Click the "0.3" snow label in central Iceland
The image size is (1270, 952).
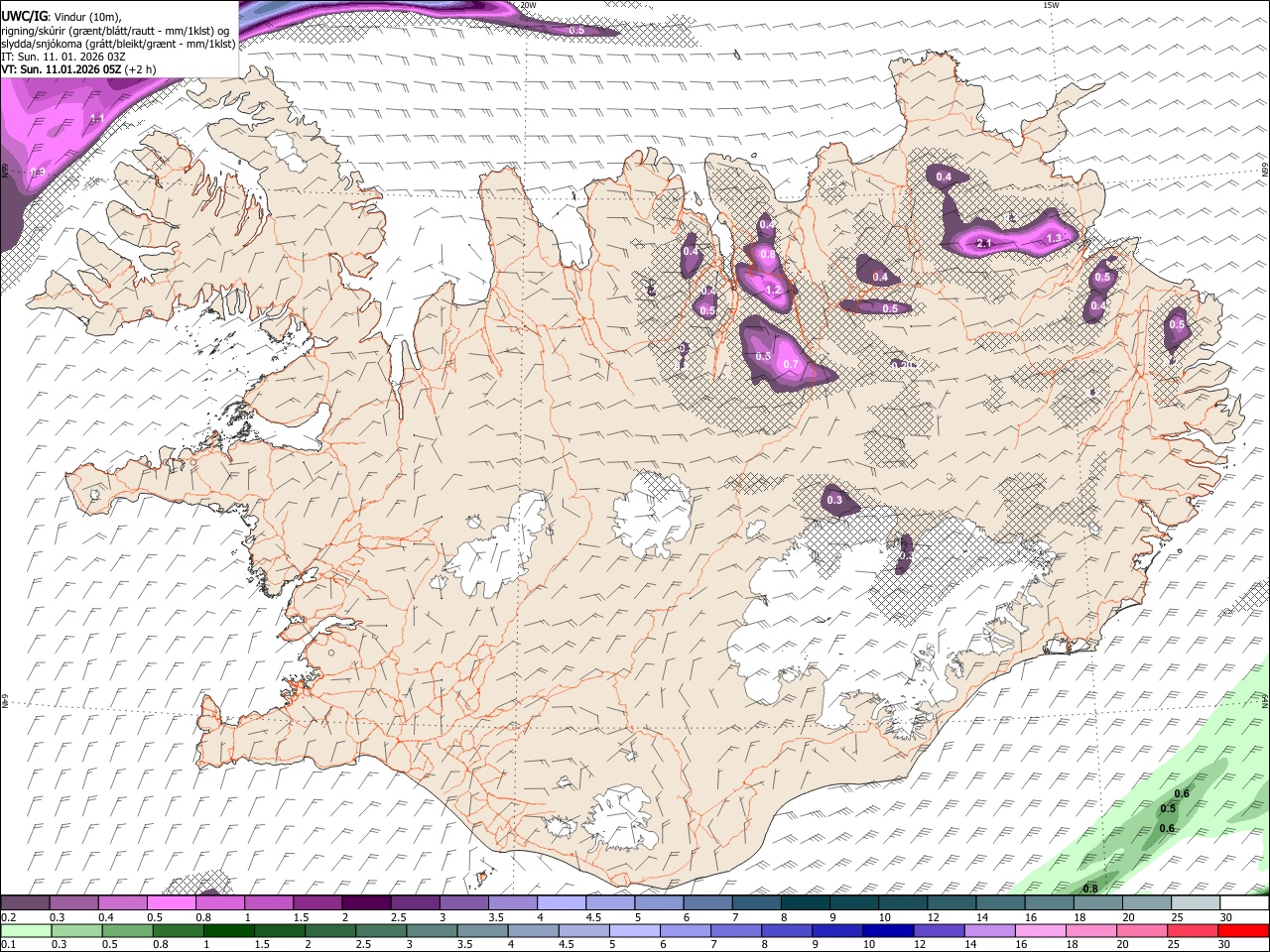click(834, 500)
